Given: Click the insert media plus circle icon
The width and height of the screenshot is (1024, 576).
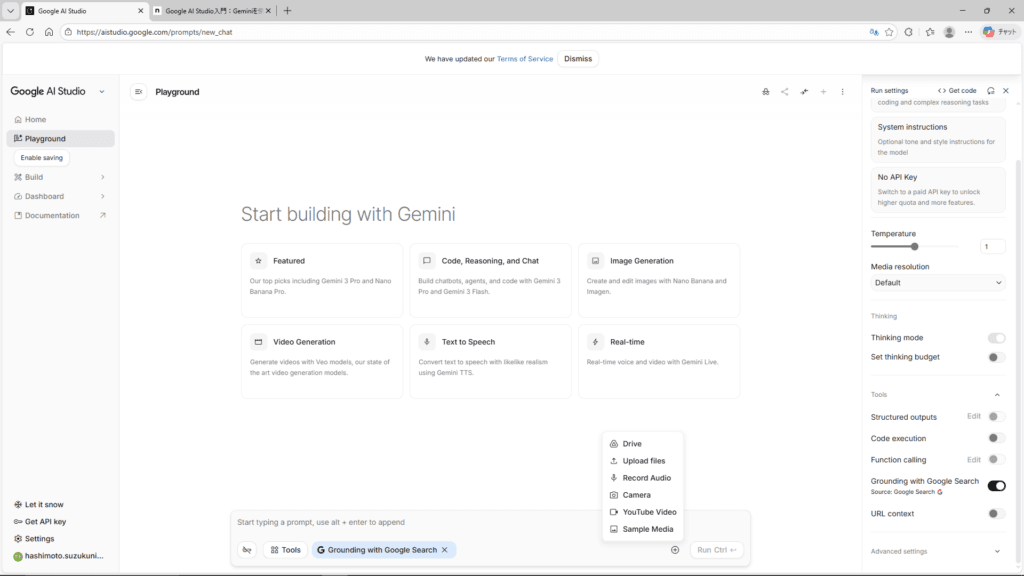Looking at the screenshot, I should [x=675, y=550].
